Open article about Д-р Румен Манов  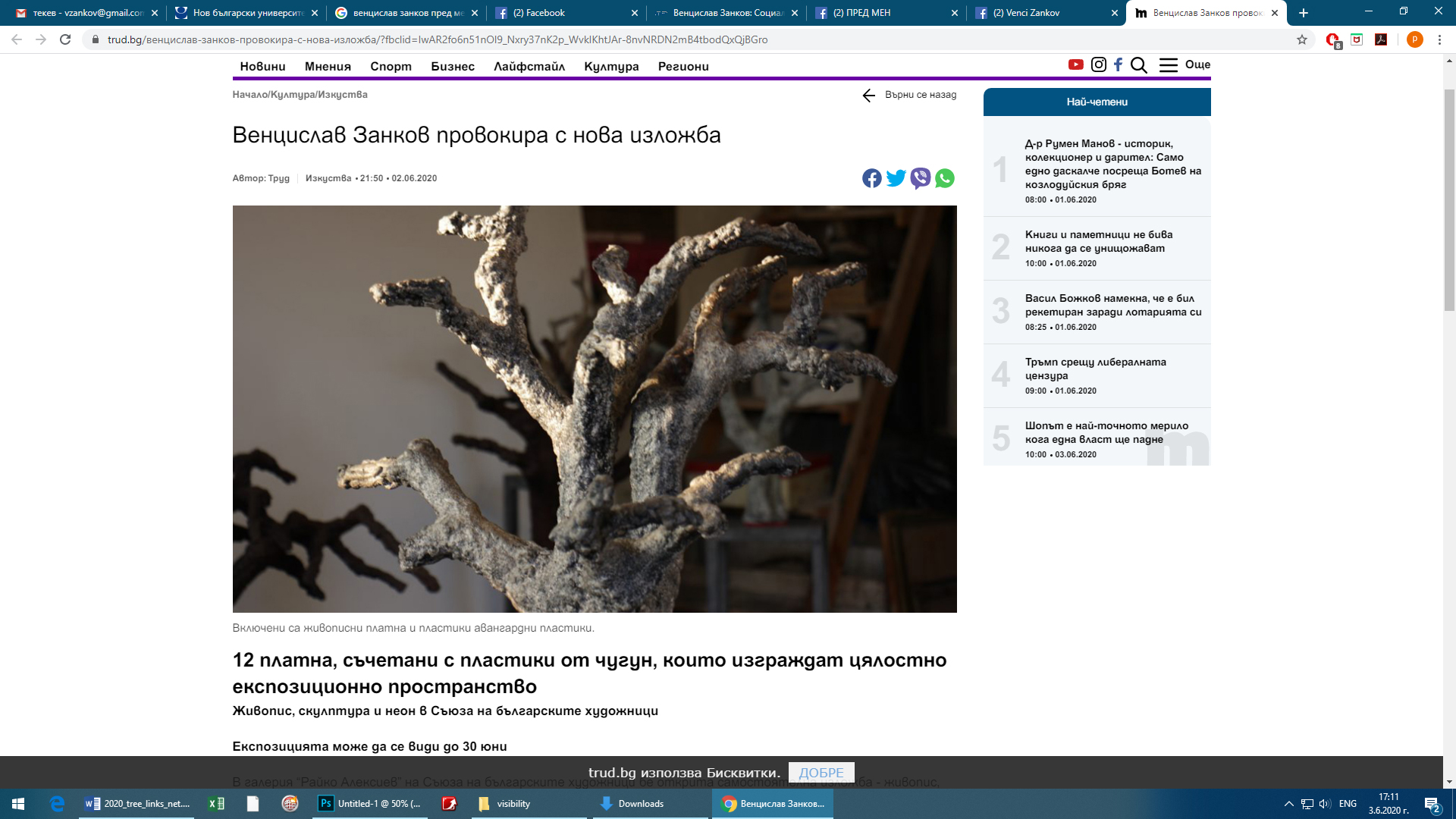(x=1113, y=165)
